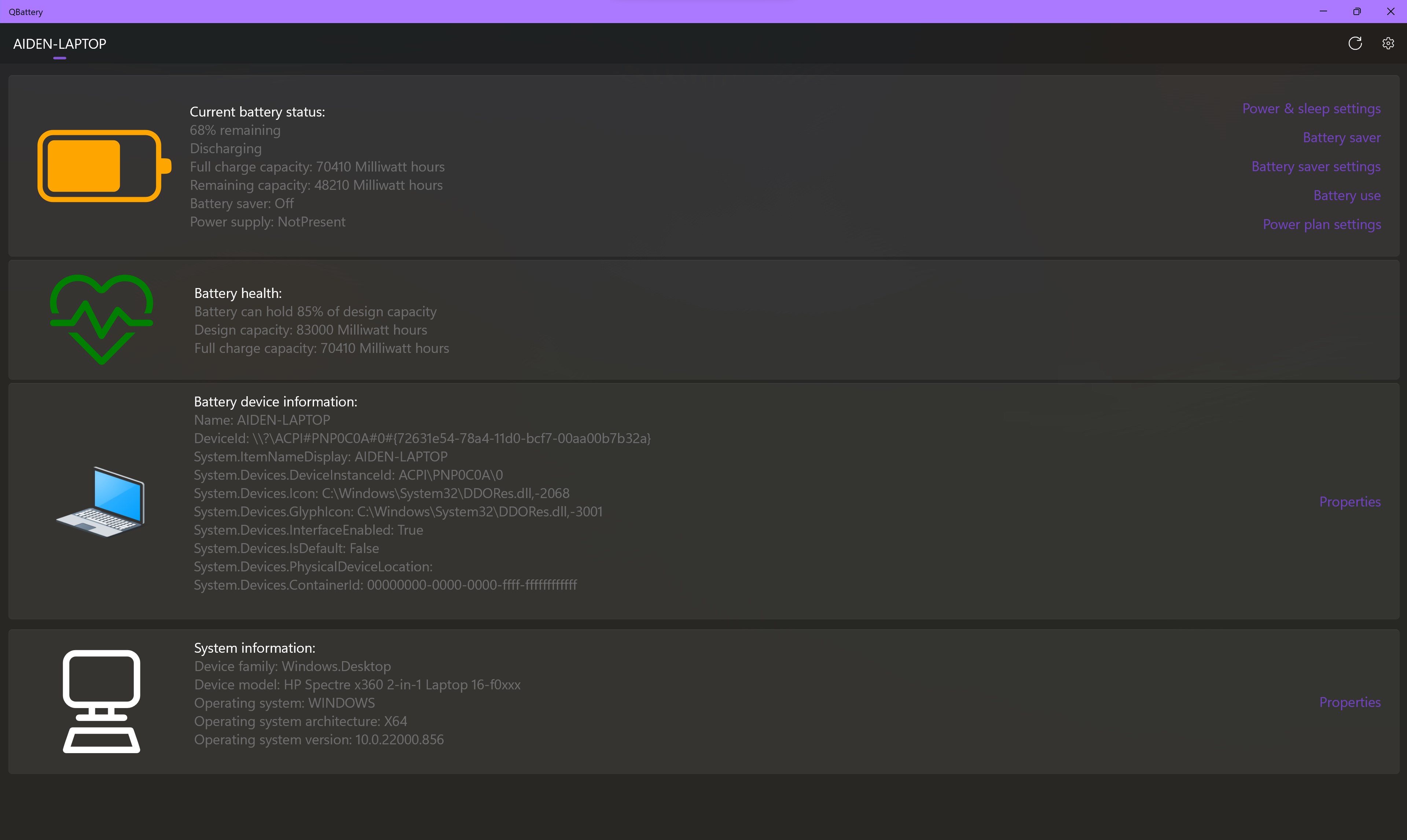Open the Battery use link
Screen dimensions: 1407x840
(1347, 195)
